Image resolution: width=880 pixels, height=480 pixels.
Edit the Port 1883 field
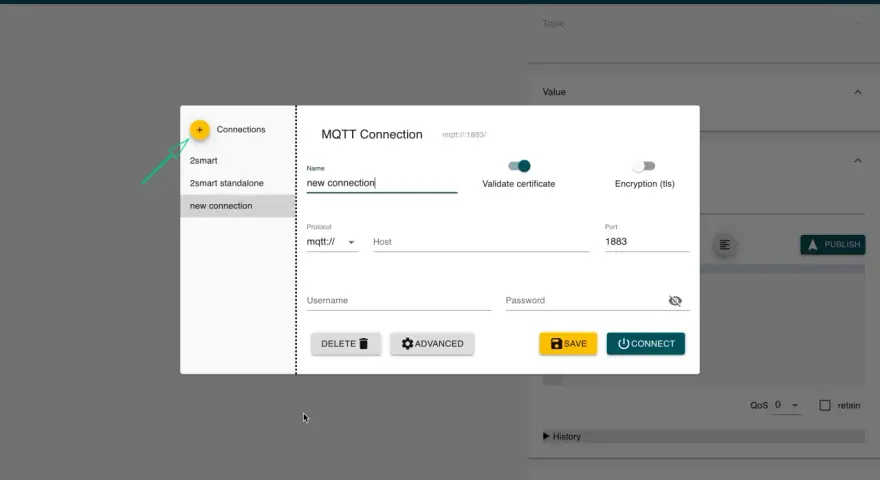click(647, 242)
